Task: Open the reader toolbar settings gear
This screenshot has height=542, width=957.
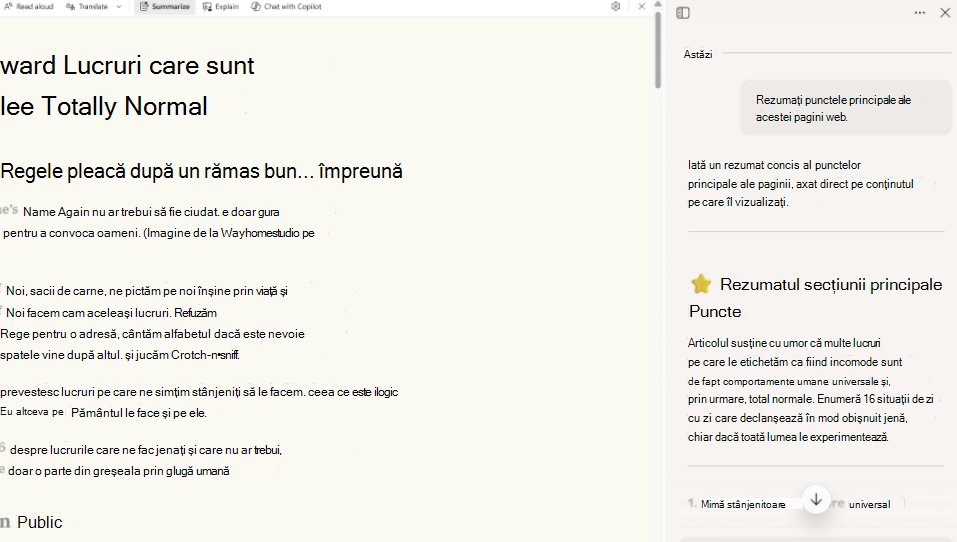Action: tap(615, 6)
